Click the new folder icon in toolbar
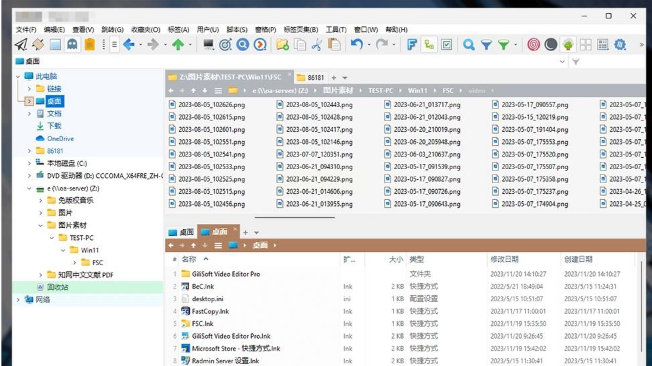652x366 pixels. pyautogui.click(x=282, y=45)
